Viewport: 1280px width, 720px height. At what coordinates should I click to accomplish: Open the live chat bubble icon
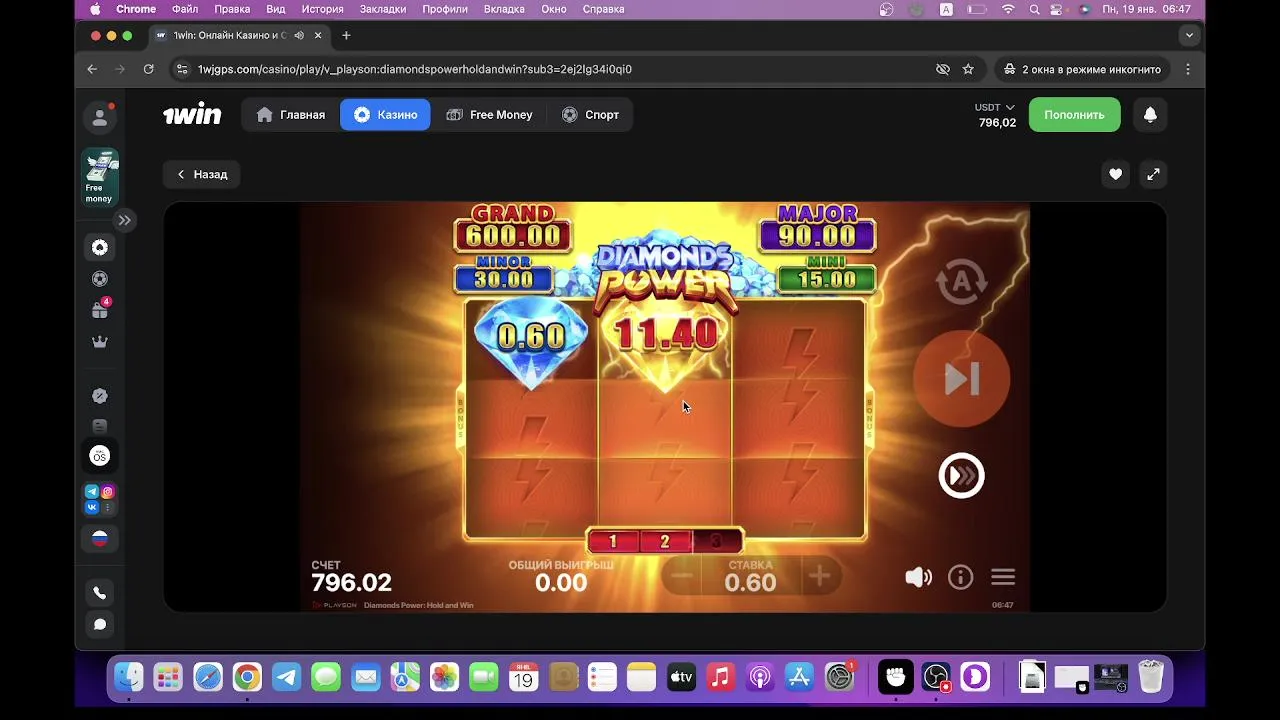click(100, 625)
